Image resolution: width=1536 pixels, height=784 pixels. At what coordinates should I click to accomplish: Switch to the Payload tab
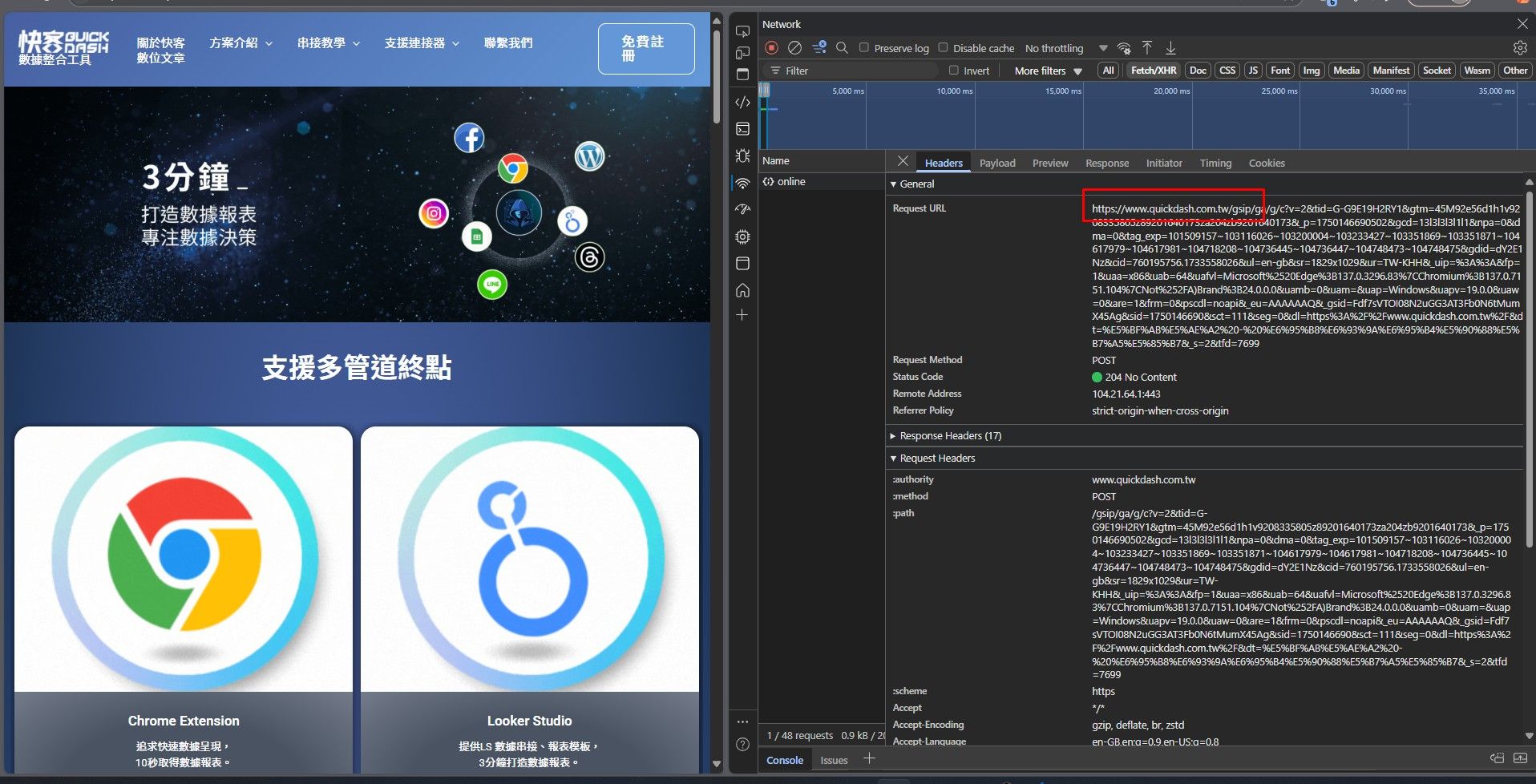point(997,163)
